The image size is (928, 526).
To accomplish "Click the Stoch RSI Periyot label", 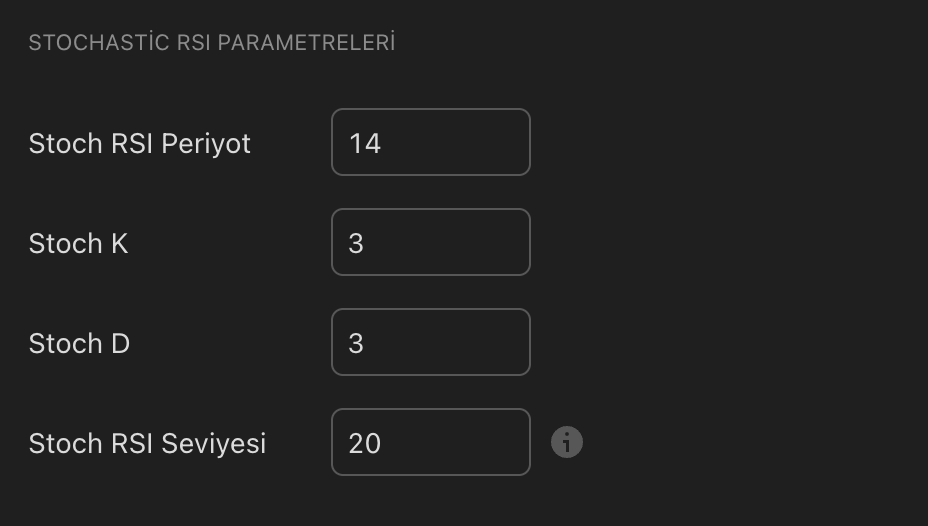I will point(139,143).
